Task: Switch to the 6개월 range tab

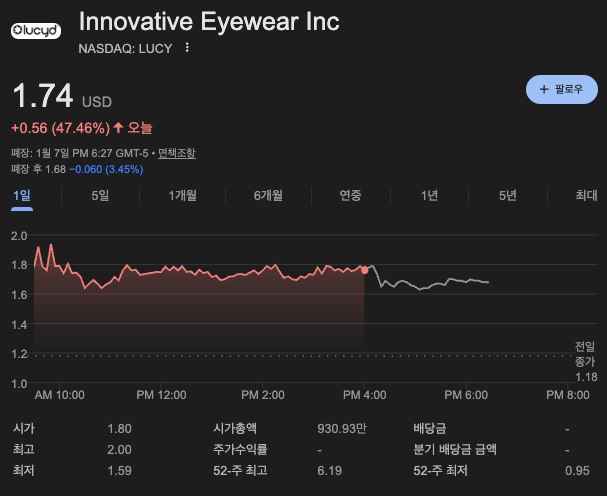Action: click(x=268, y=196)
